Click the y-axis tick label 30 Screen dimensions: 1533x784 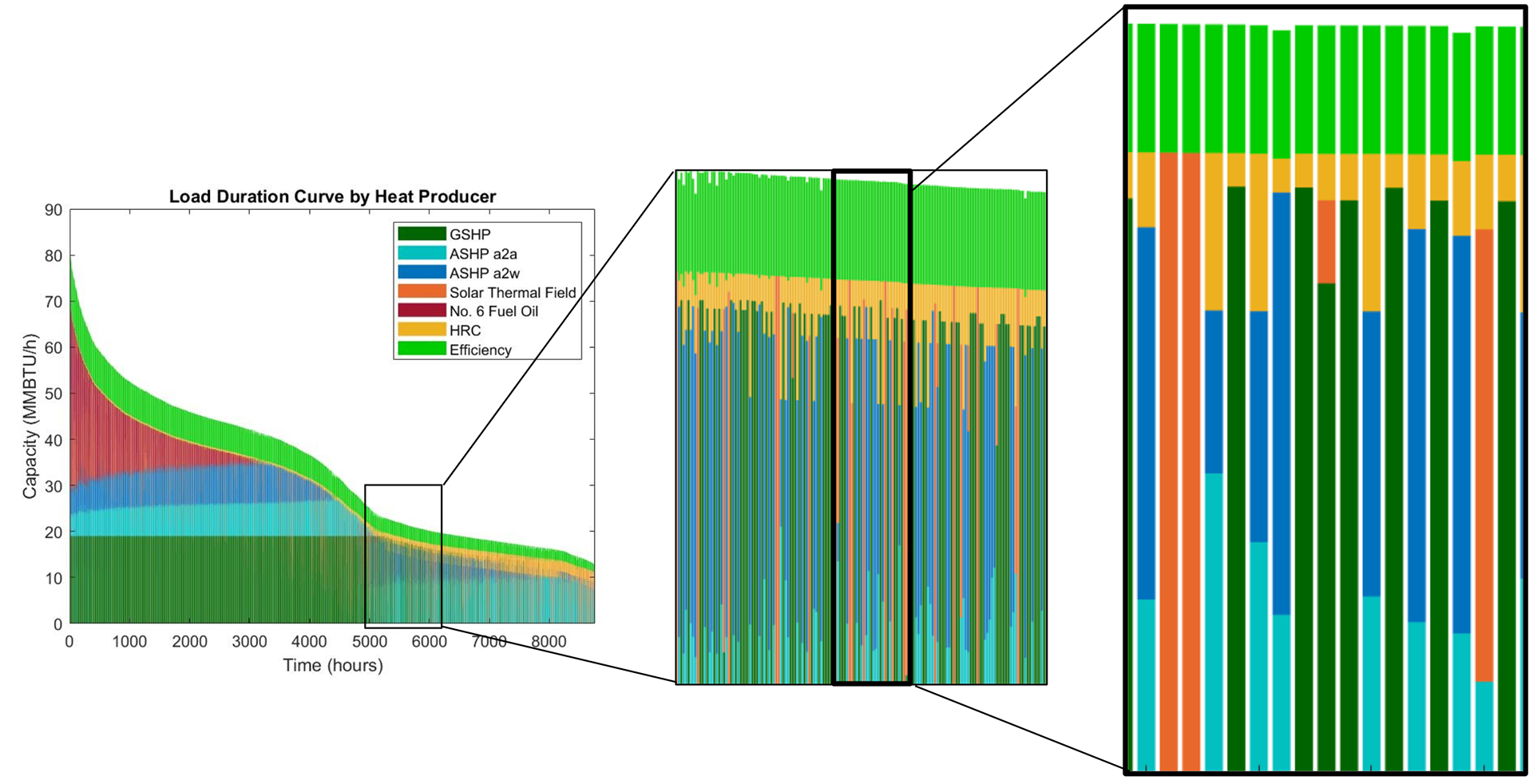[x=53, y=485]
